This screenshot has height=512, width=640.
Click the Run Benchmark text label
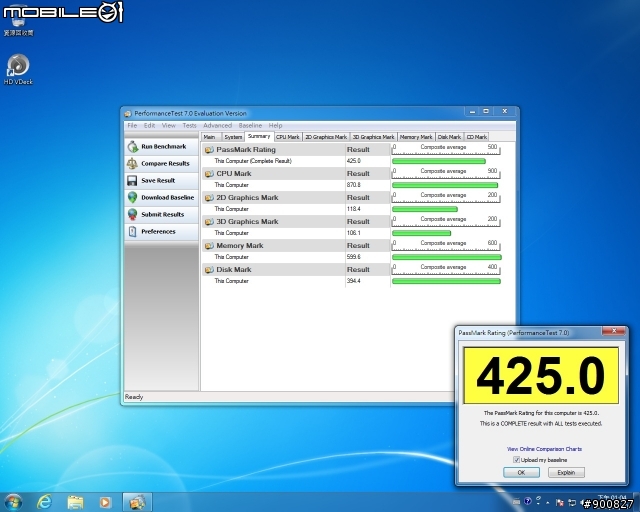point(164,147)
